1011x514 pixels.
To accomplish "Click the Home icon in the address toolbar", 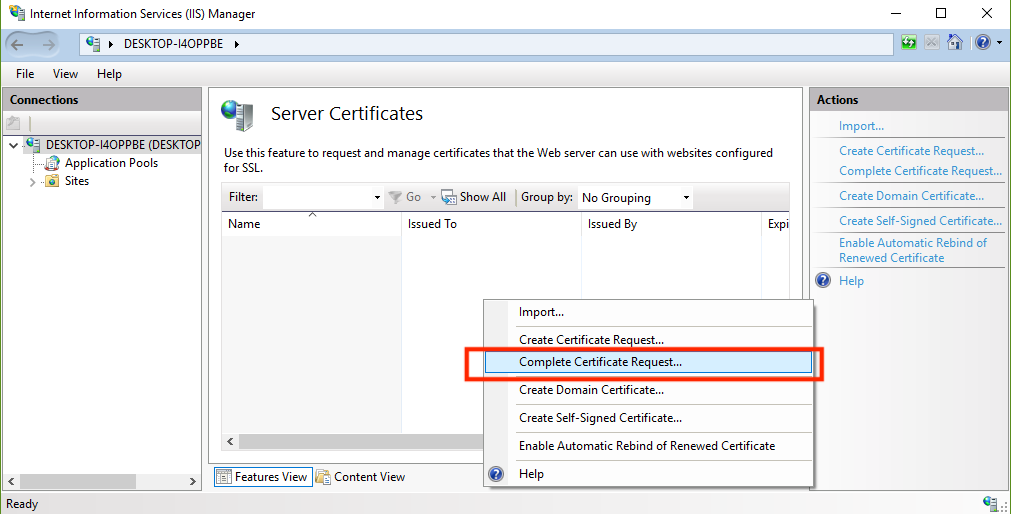I will point(956,43).
